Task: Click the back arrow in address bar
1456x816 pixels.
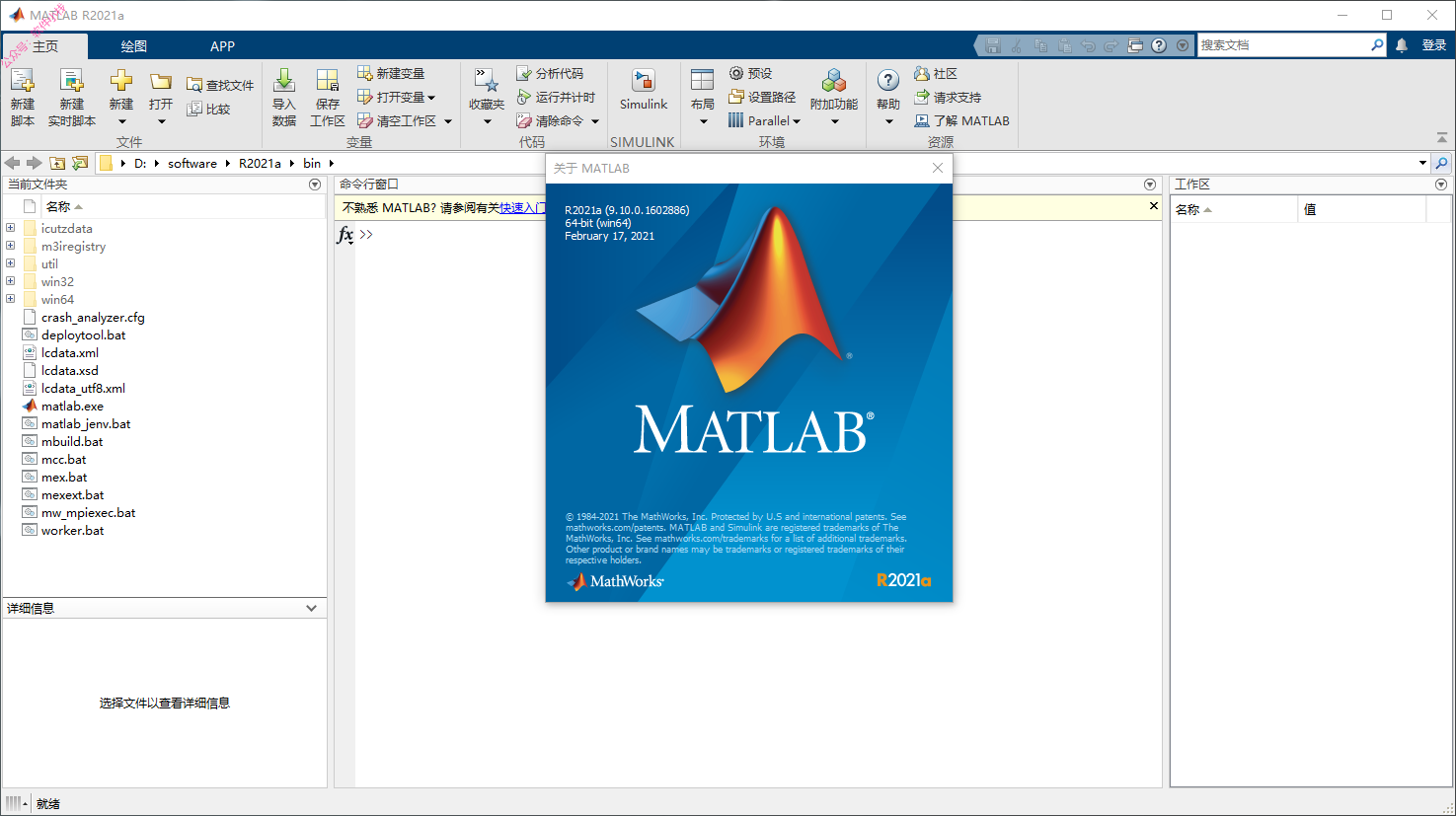Action: [x=12, y=163]
